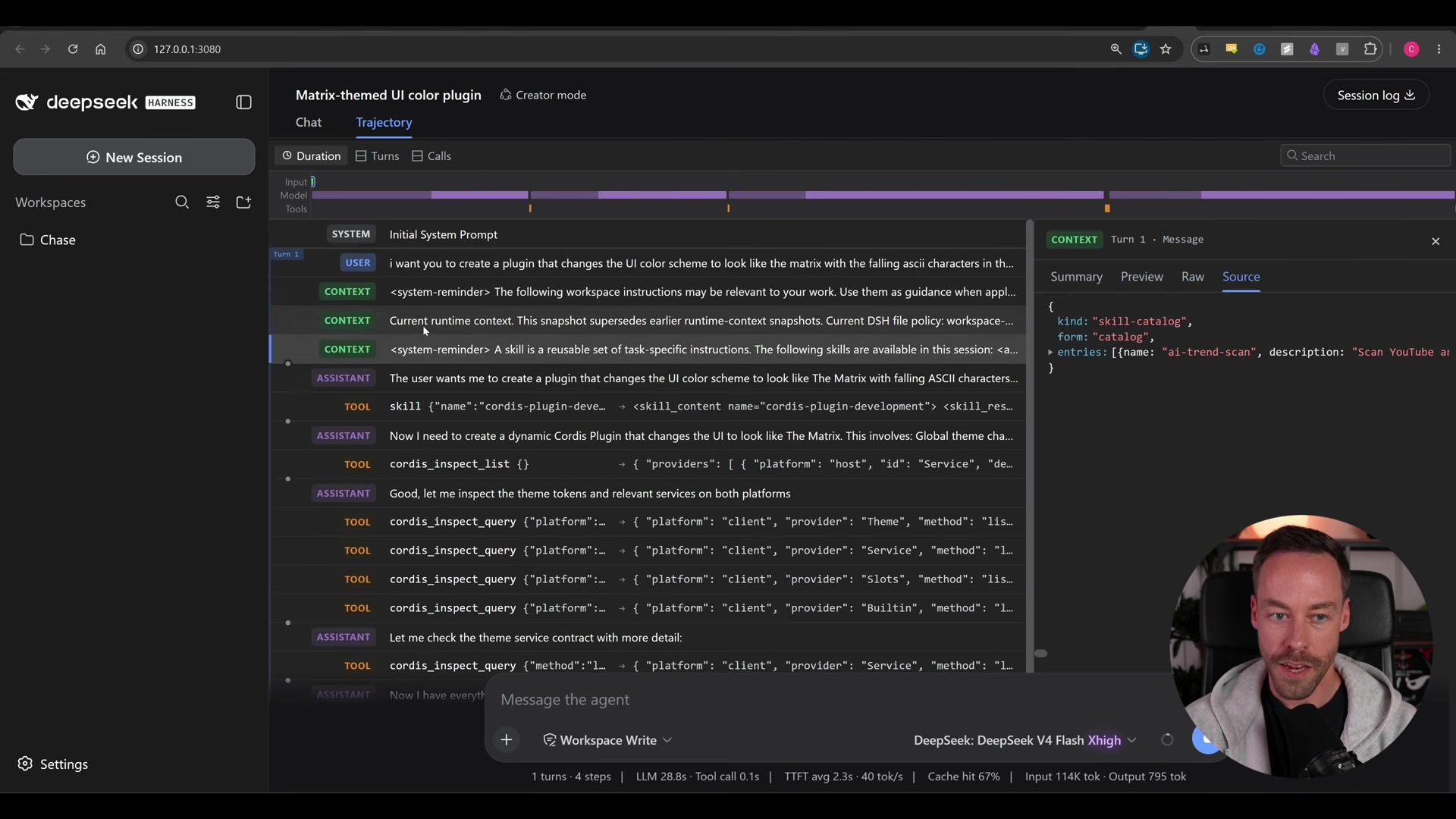Open DeepSeek V4 Flash model dropdown
The image size is (1456, 819).
[1025, 740]
